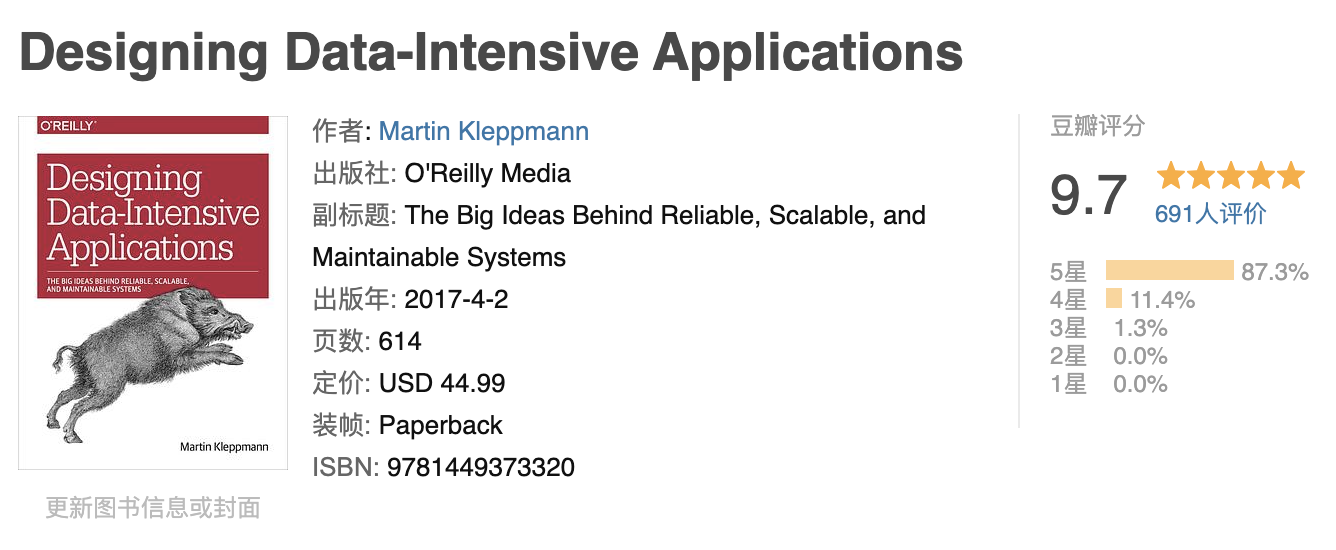Click the 9.7 rating score
Viewport: 1336px width, 550px height.
1088,195
